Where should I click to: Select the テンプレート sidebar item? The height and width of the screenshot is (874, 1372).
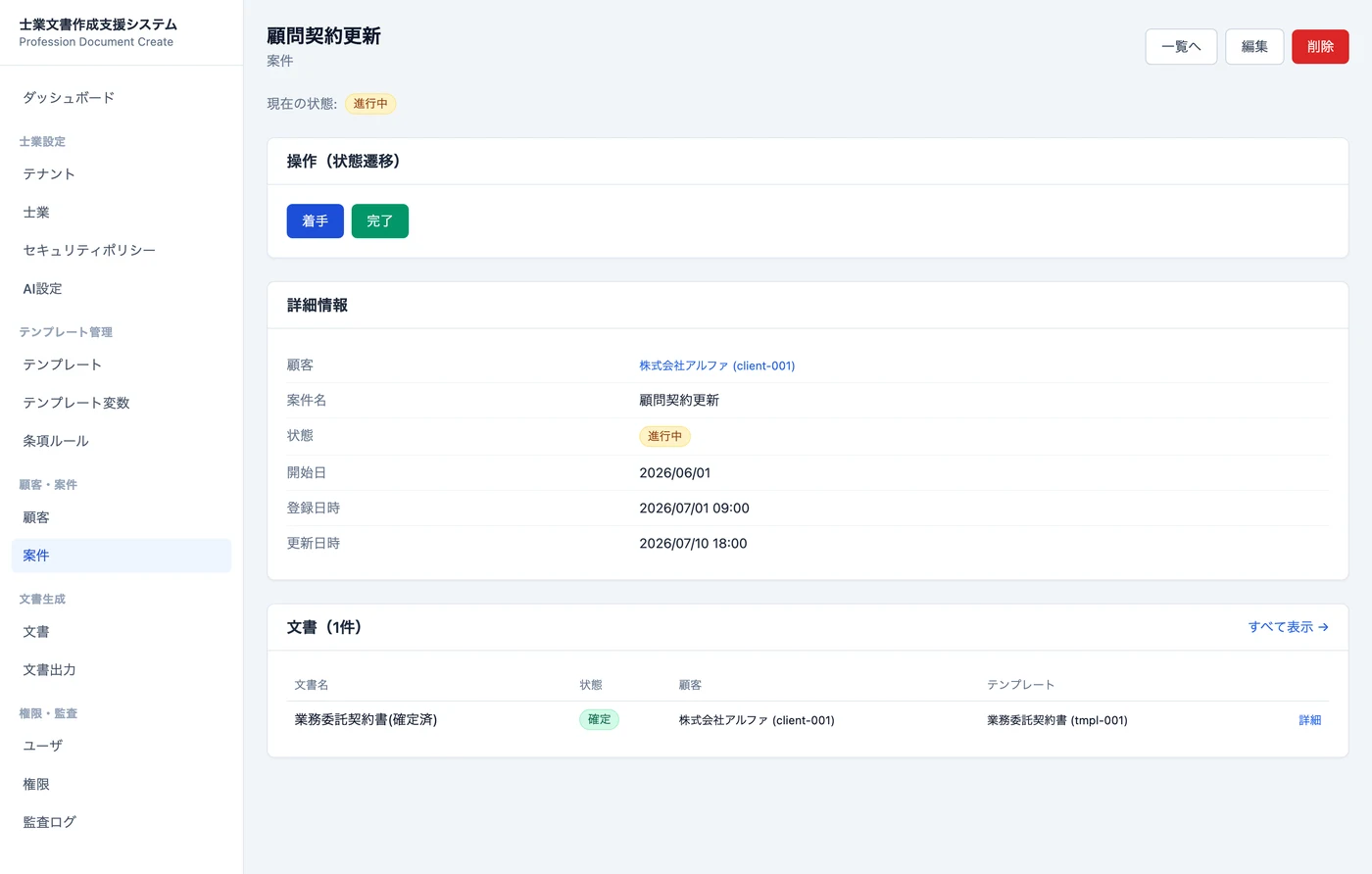click(x=122, y=364)
